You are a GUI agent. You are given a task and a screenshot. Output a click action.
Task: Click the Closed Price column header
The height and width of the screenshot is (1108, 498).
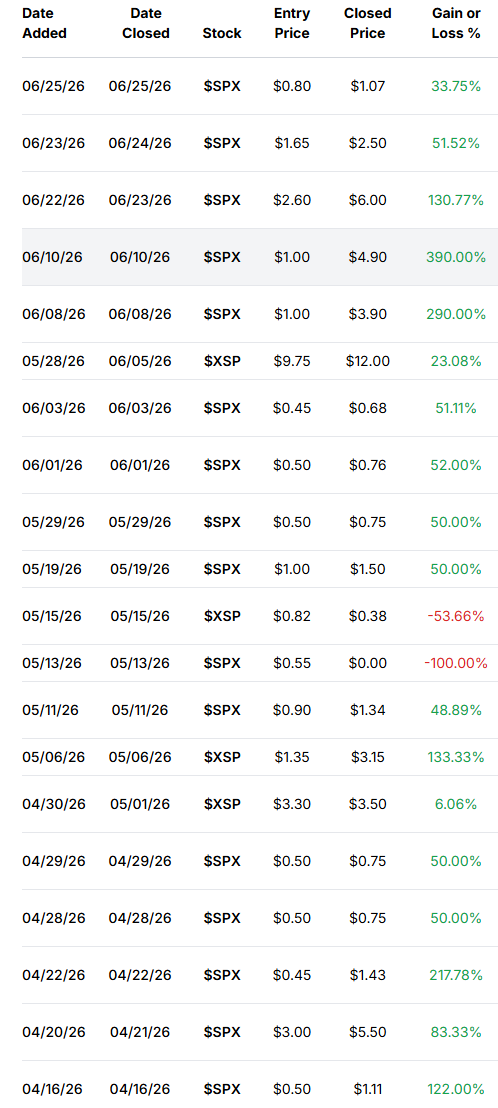tap(367, 23)
